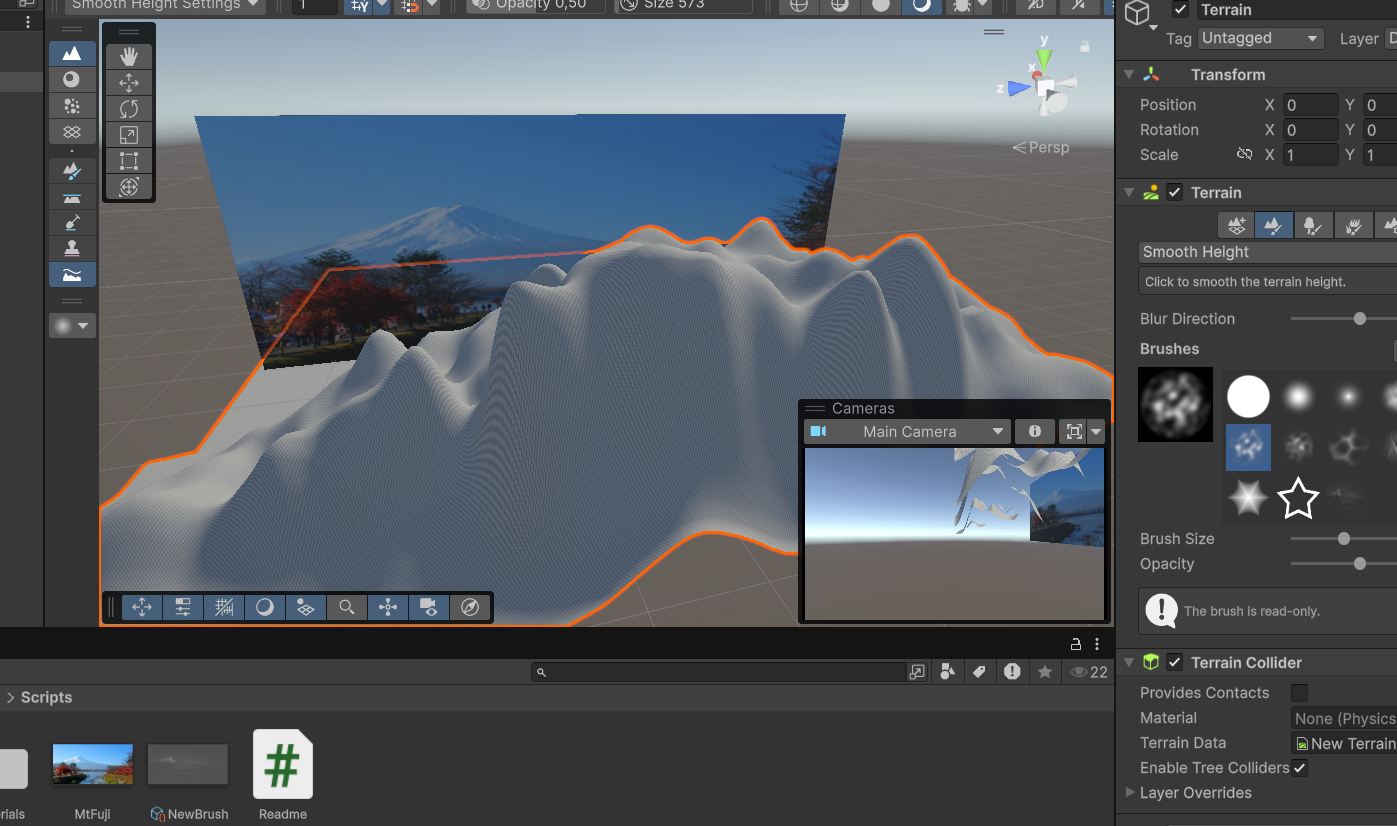Click the scene search magnifier overlay icon
The width and height of the screenshot is (1397, 826).
coord(346,607)
